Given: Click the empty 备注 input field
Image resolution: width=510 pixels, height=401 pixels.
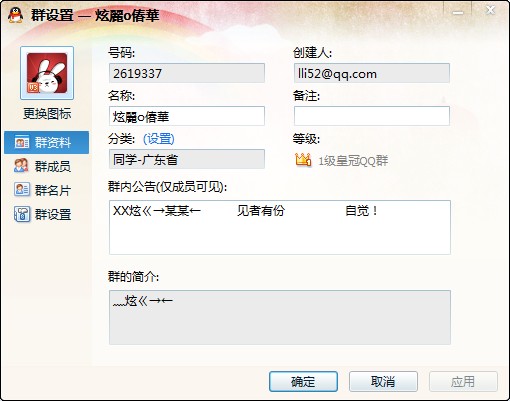Looking at the screenshot, I should pyautogui.click(x=372, y=116).
